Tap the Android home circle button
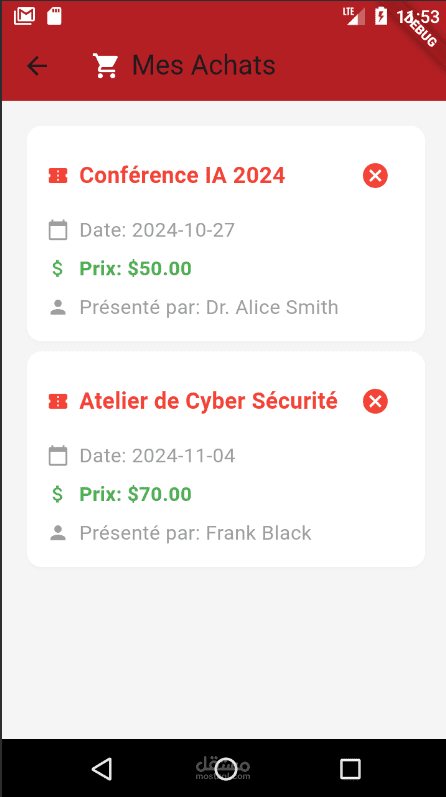The height and width of the screenshot is (797, 446). 225,769
